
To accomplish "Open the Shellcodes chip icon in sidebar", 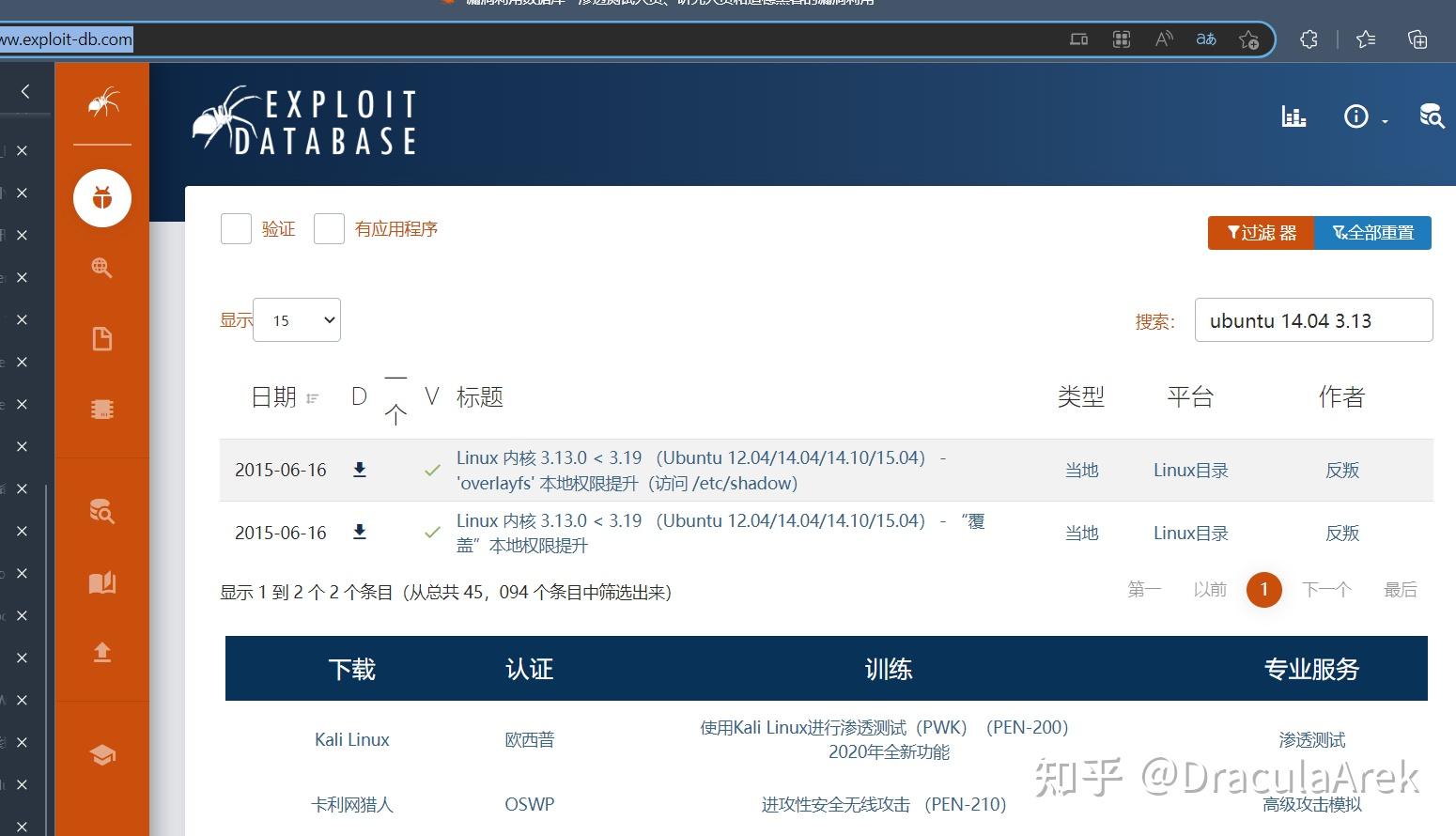I will (x=102, y=409).
